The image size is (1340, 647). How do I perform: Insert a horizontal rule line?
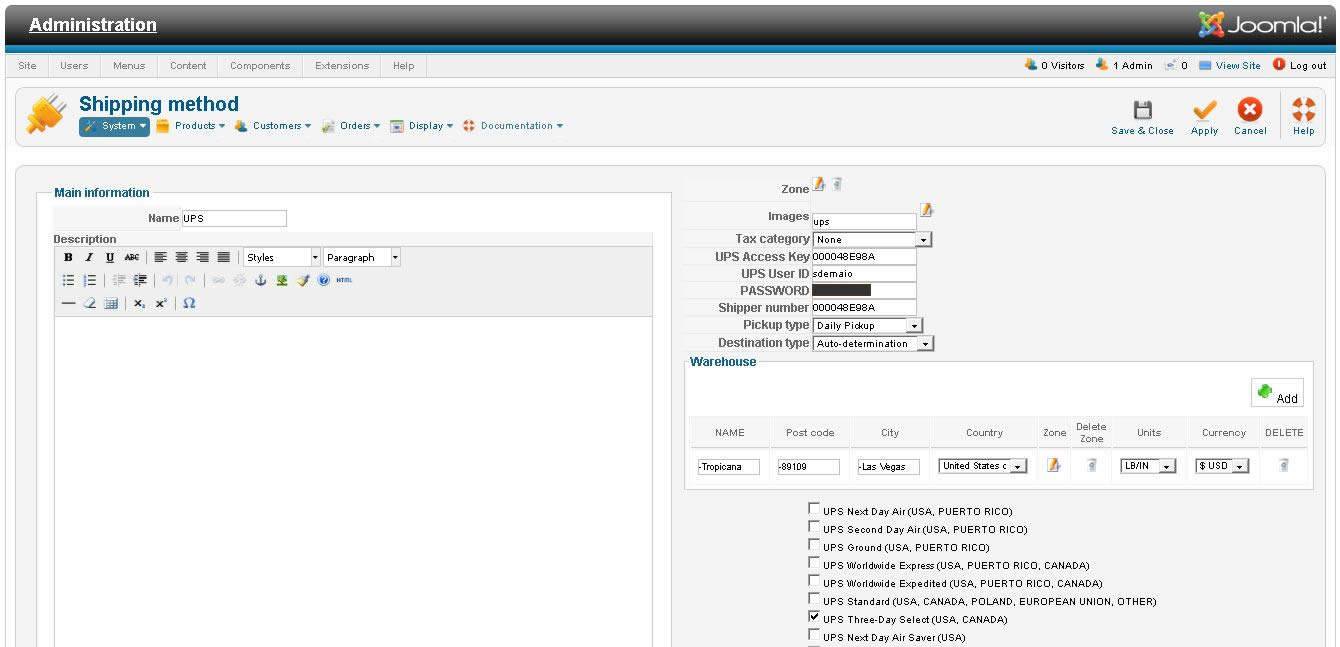(x=69, y=303)
